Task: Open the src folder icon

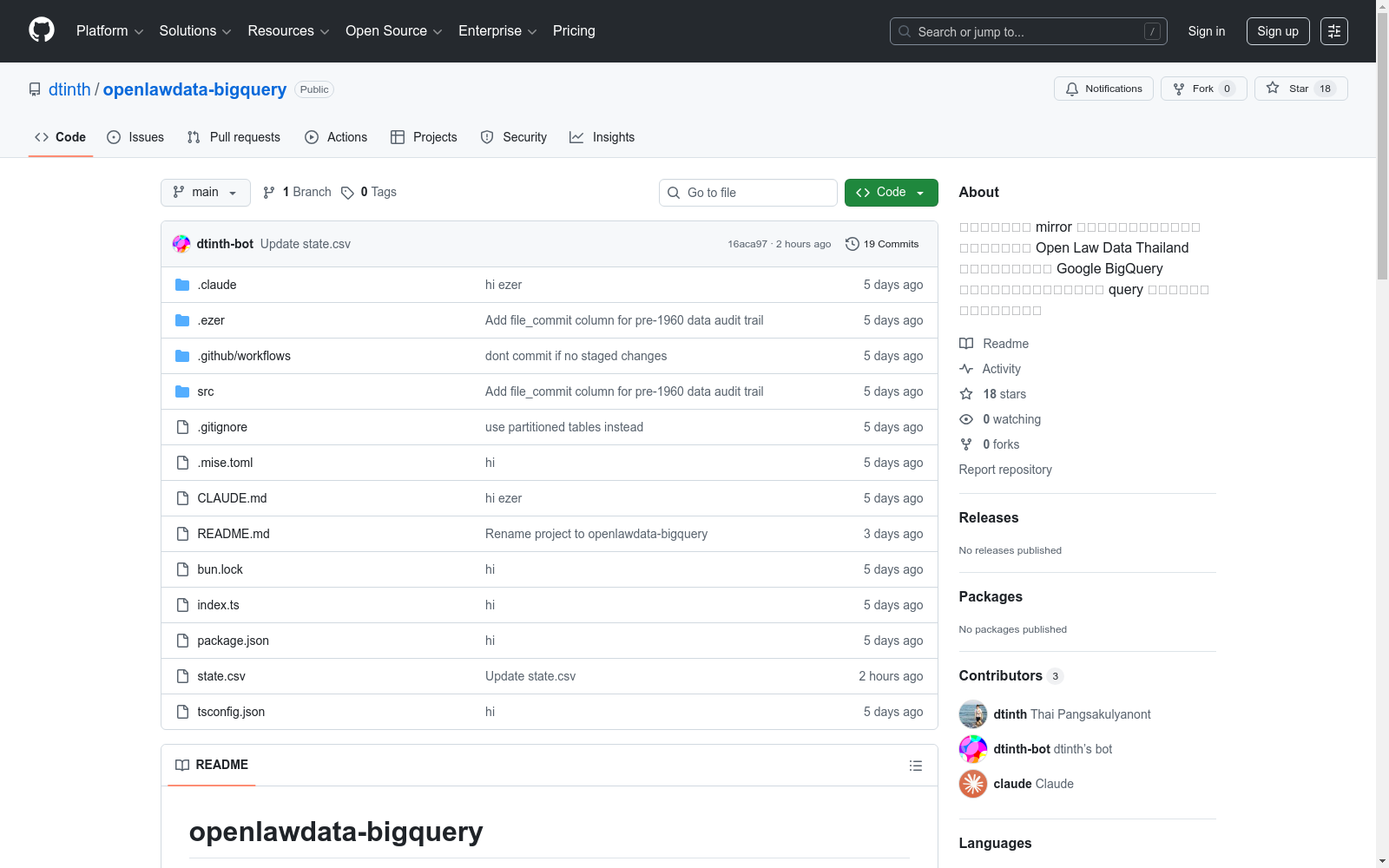Action: pyautogui.click(x=182, y=391)
